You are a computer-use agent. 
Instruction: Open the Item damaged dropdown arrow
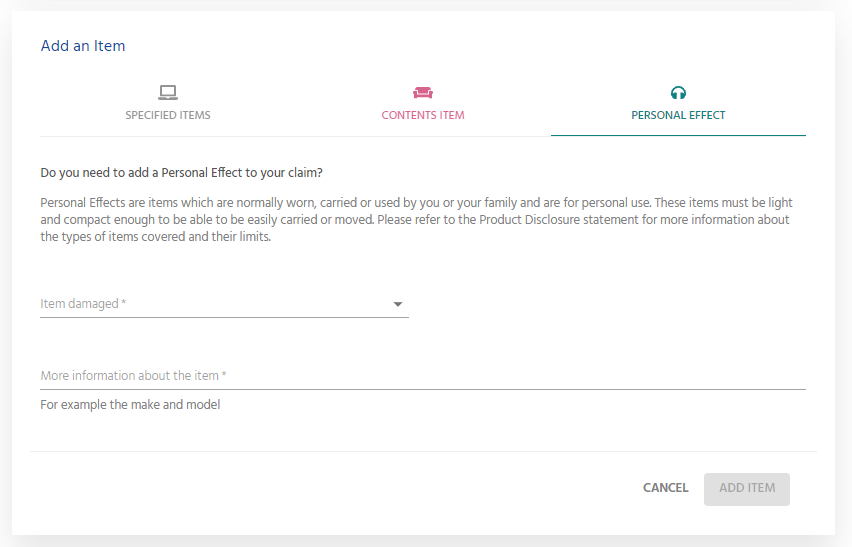coord(398,304)
